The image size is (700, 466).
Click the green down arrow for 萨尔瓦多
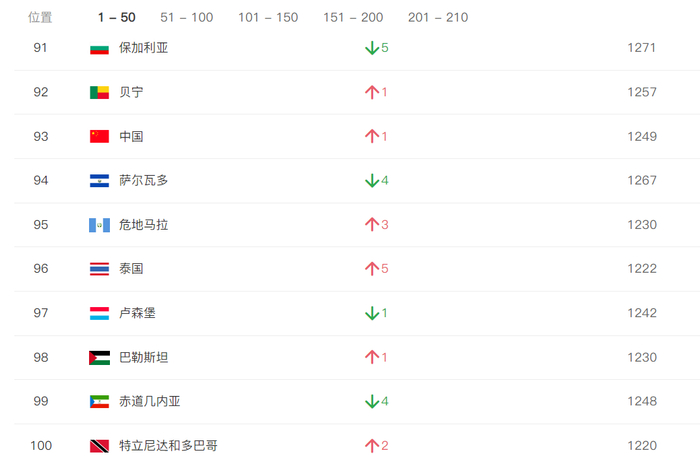click(371, 181)
